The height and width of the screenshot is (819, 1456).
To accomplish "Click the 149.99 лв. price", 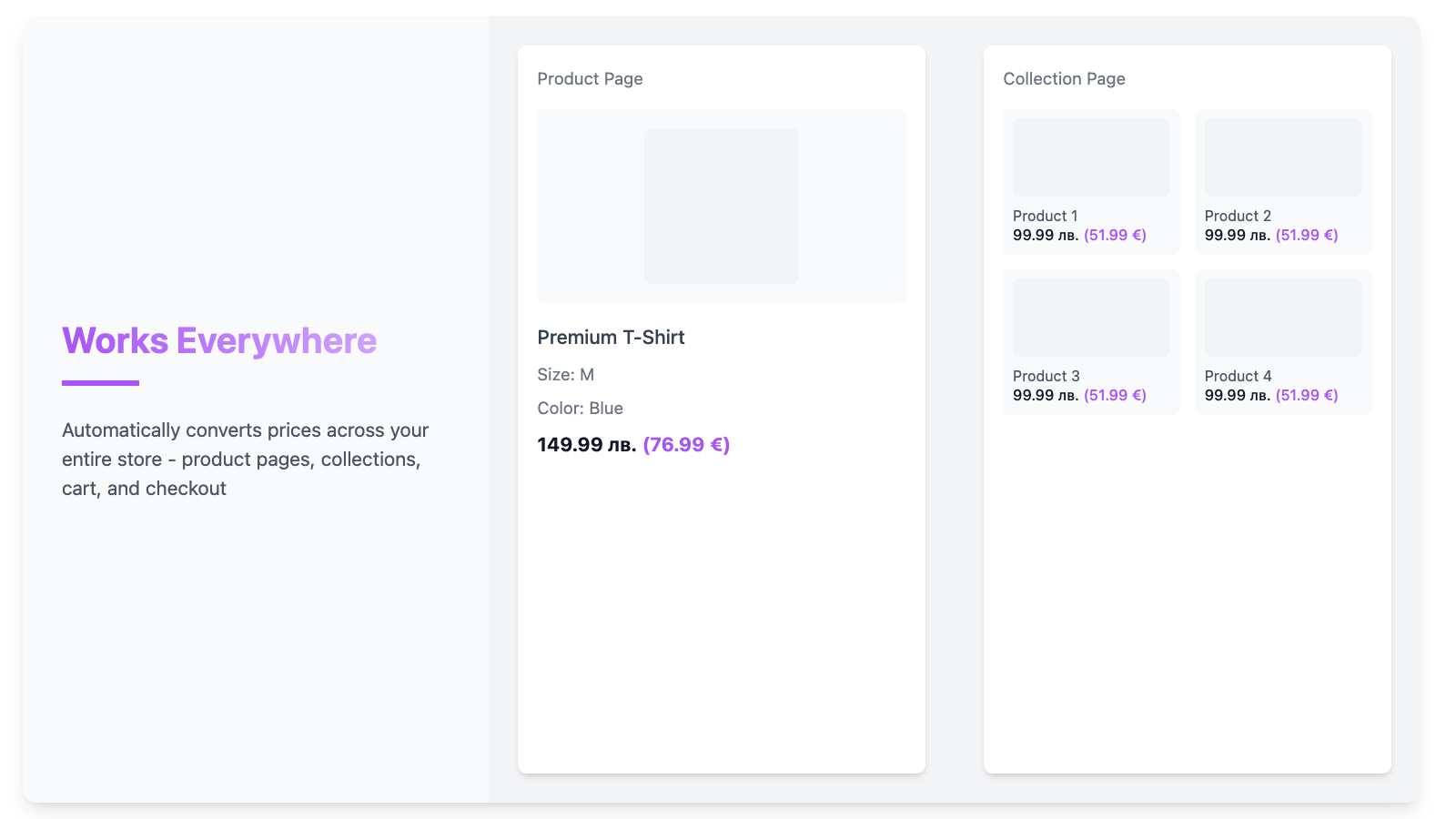I will [x=586, y=445].
